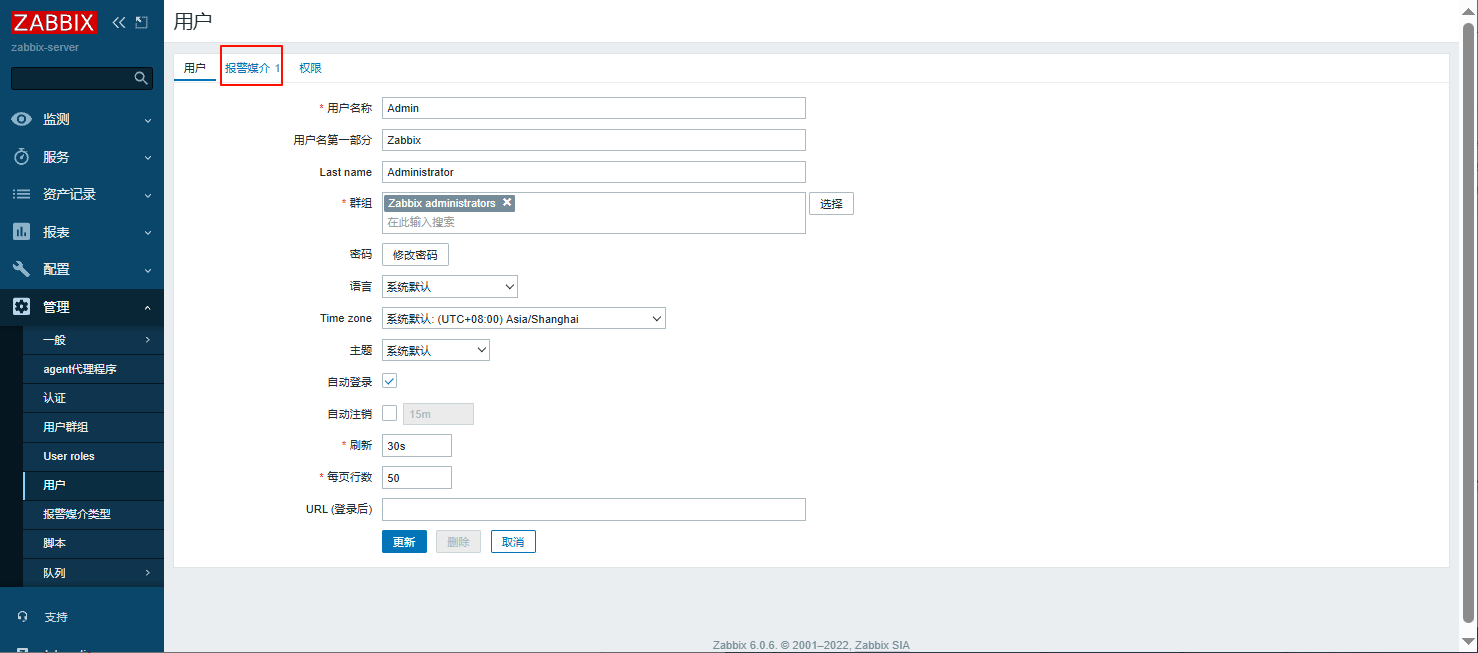1478x653 pixels.
Task: Open 用户 in sidebar menu
Action: point(93,485)
